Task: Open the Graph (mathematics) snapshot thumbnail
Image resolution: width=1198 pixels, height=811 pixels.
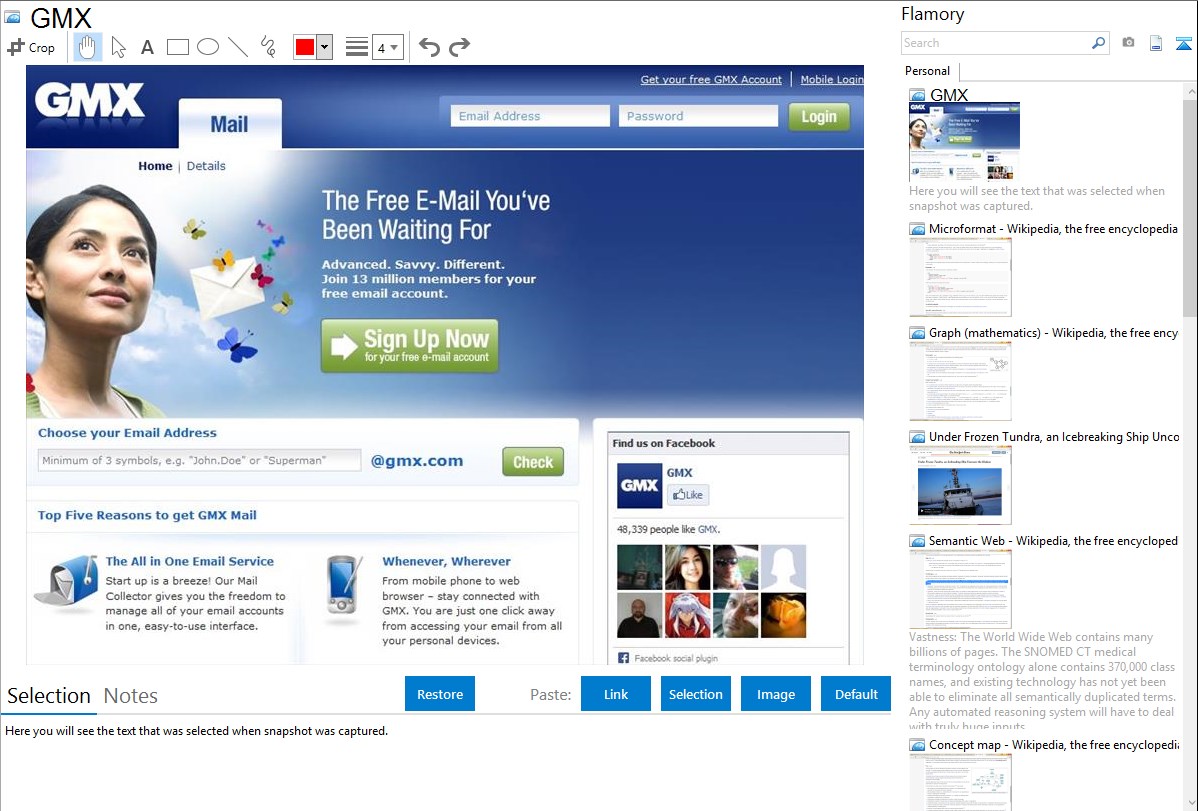Action: click(960, 381)
